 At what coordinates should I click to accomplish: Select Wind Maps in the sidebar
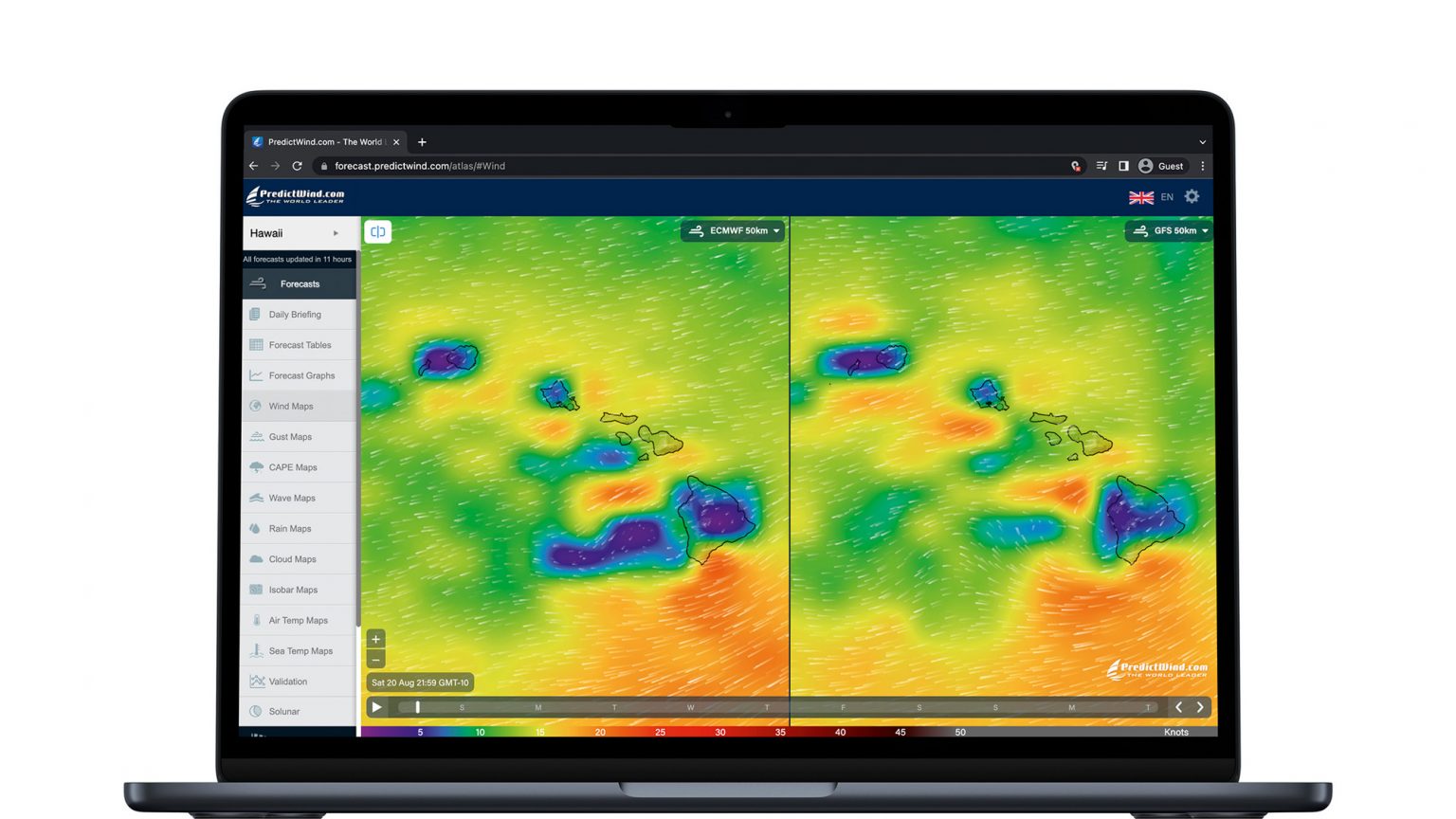(x=290, y=406)
